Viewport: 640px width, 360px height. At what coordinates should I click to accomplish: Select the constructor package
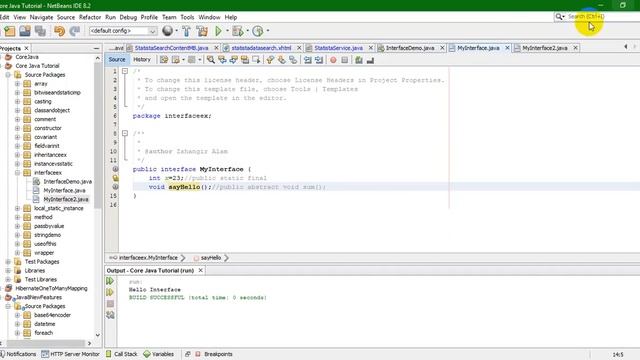tap(47, 128)
